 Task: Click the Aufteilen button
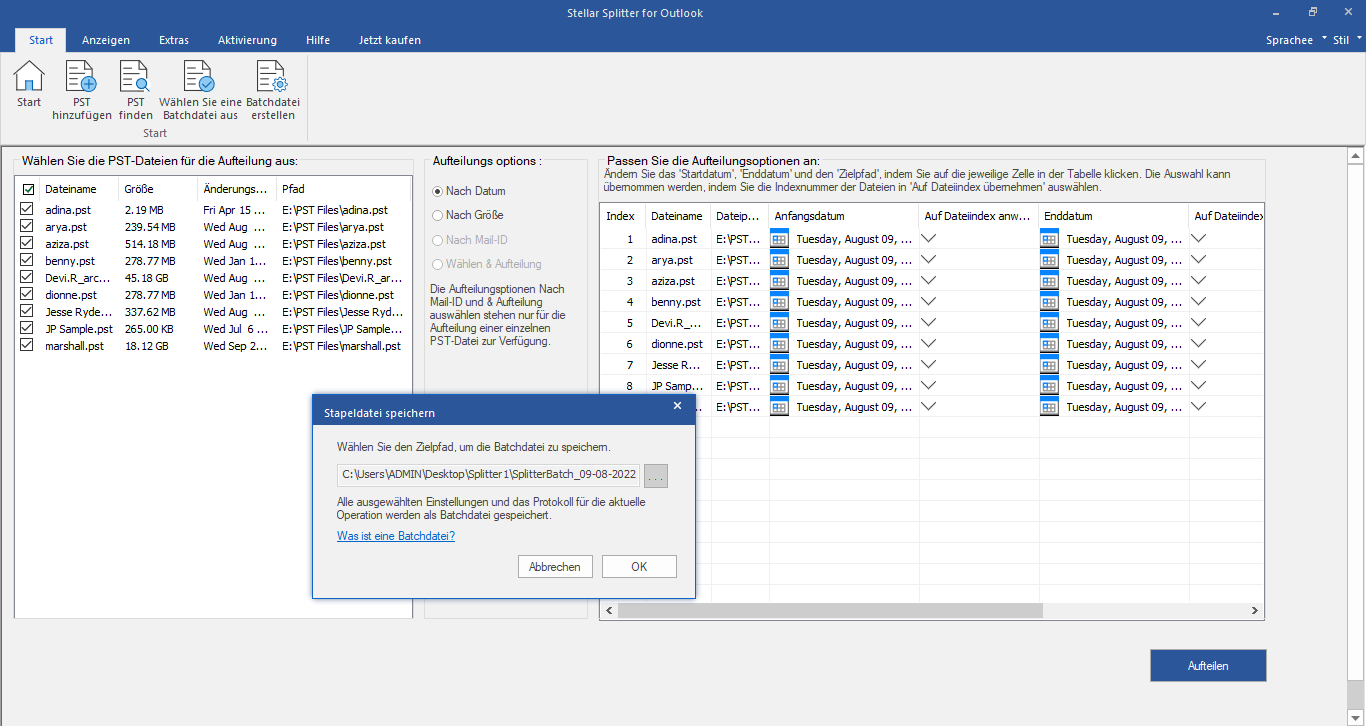pos(1208,665)
